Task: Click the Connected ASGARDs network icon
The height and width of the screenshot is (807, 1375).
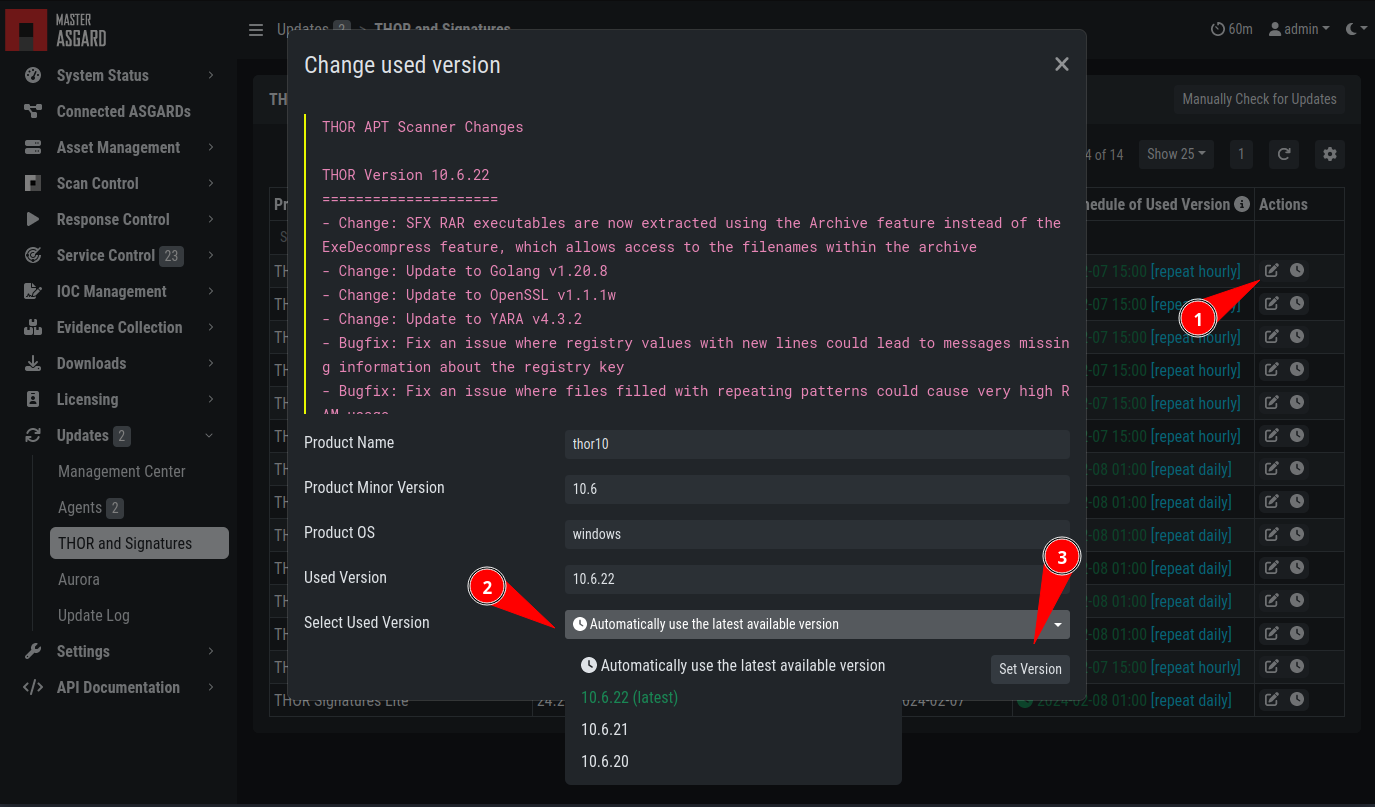Action: (x=33, y=111)
